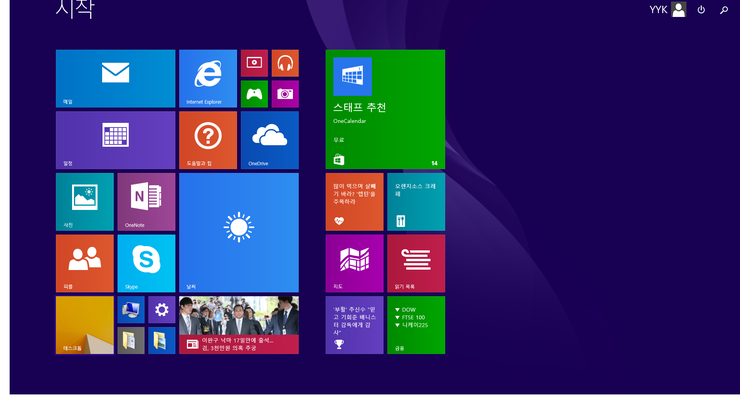Open the Maps tile
Viewport: 740px width, 416px height.
[x=354, y=263]
